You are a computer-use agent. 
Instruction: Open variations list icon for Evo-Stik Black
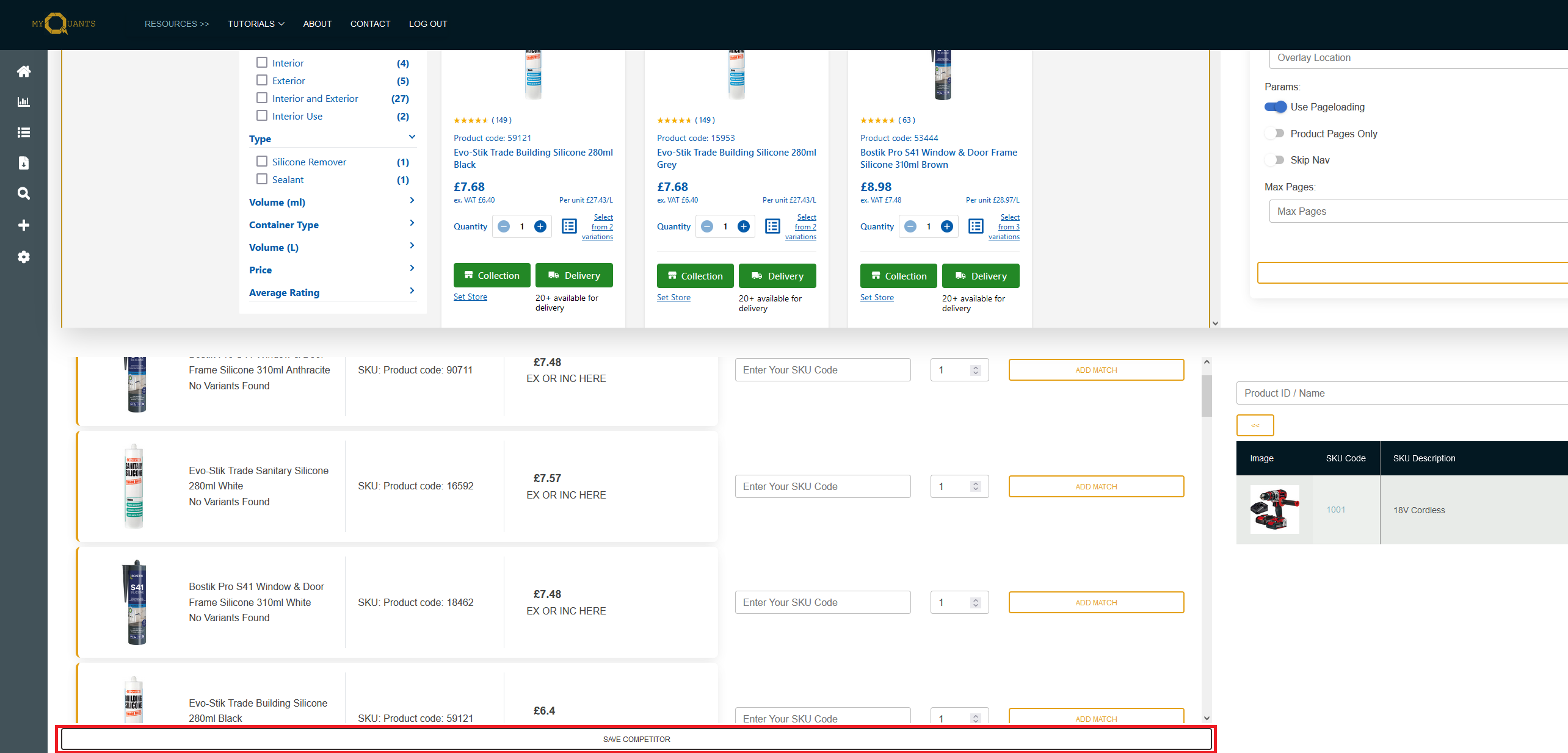tap(569, 226)
